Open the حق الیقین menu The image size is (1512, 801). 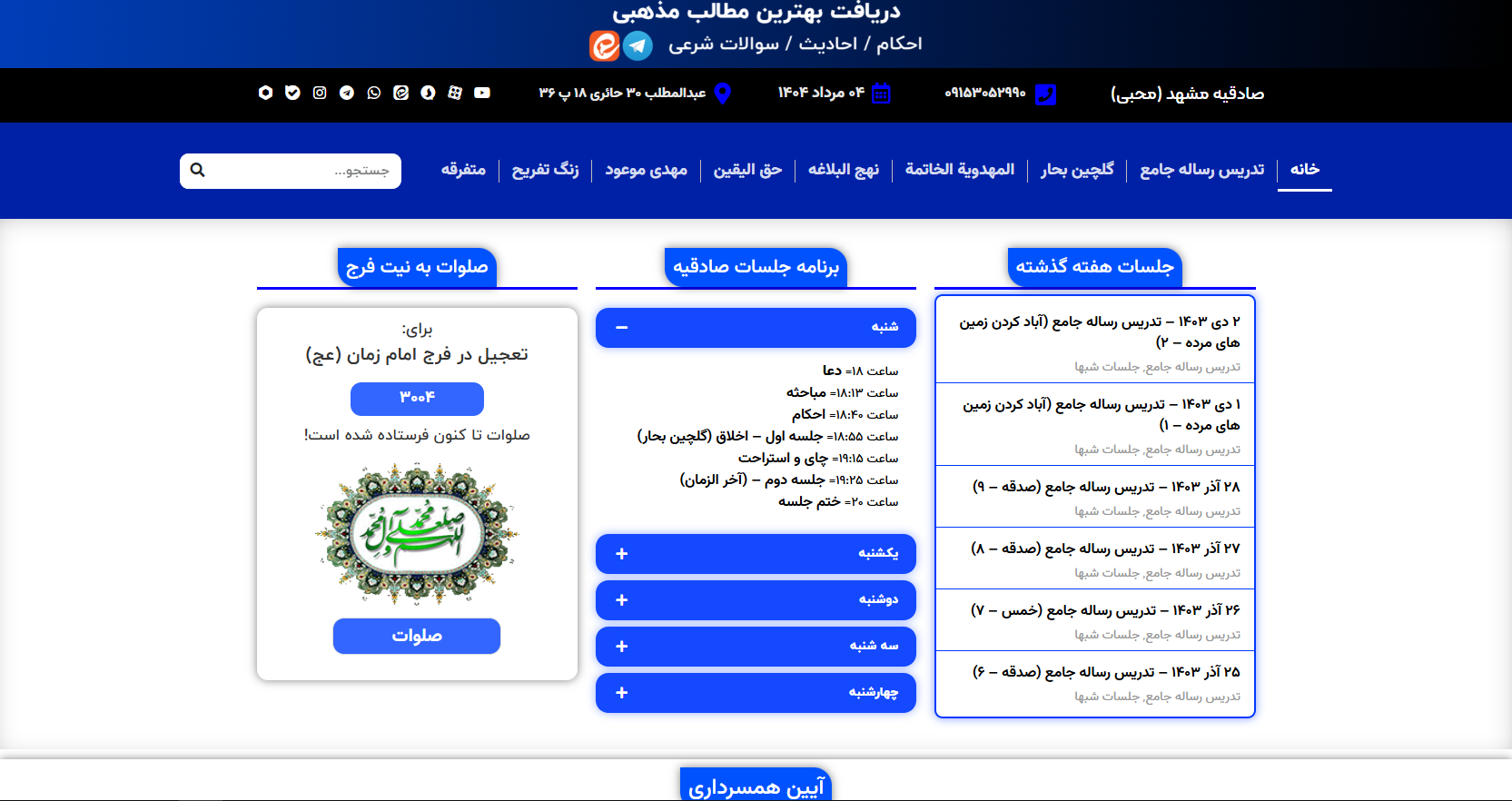[747, 170]
